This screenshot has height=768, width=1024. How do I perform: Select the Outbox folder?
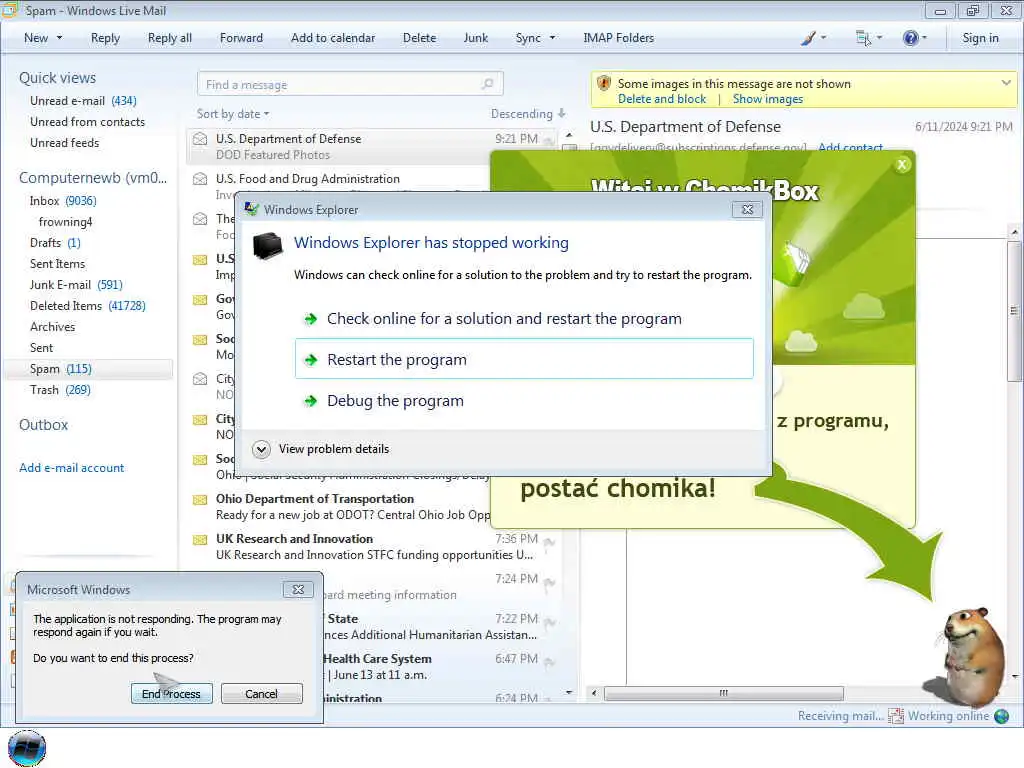pyautogui.click(x=43, y=425)
